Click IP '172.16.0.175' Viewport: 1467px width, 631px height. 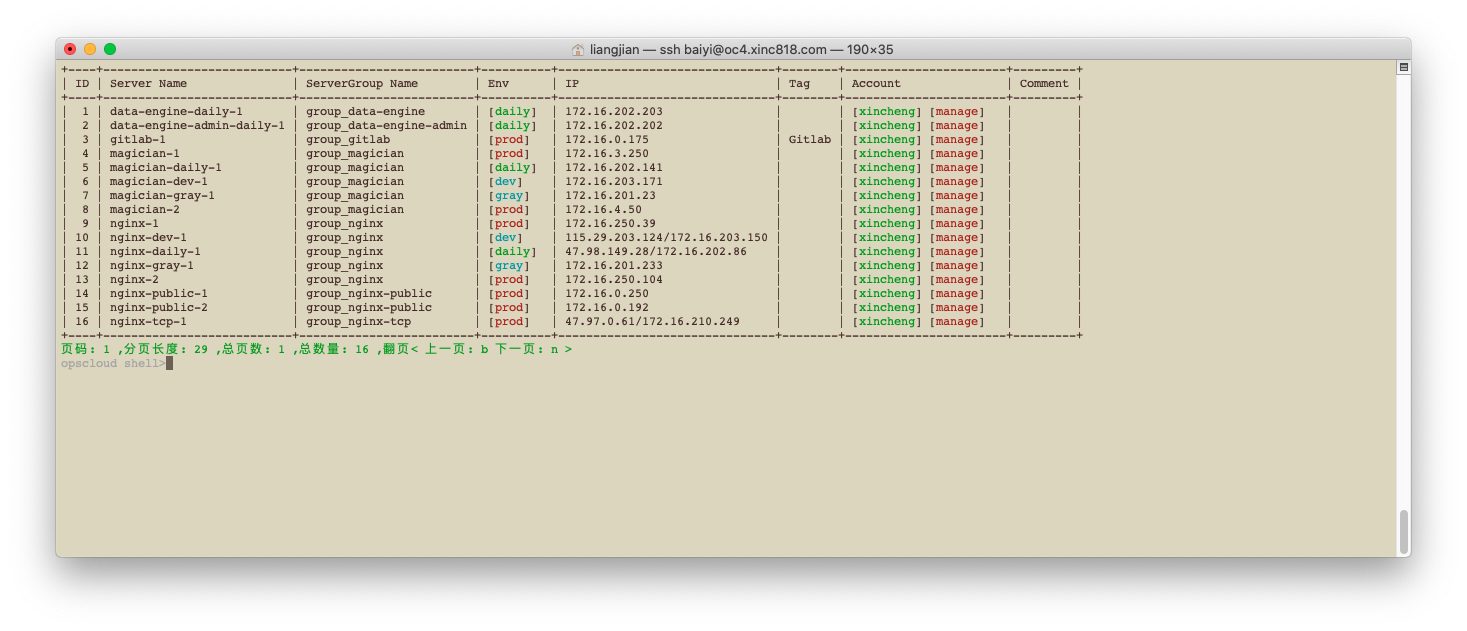pyautogui.click(x=607, y=140)
